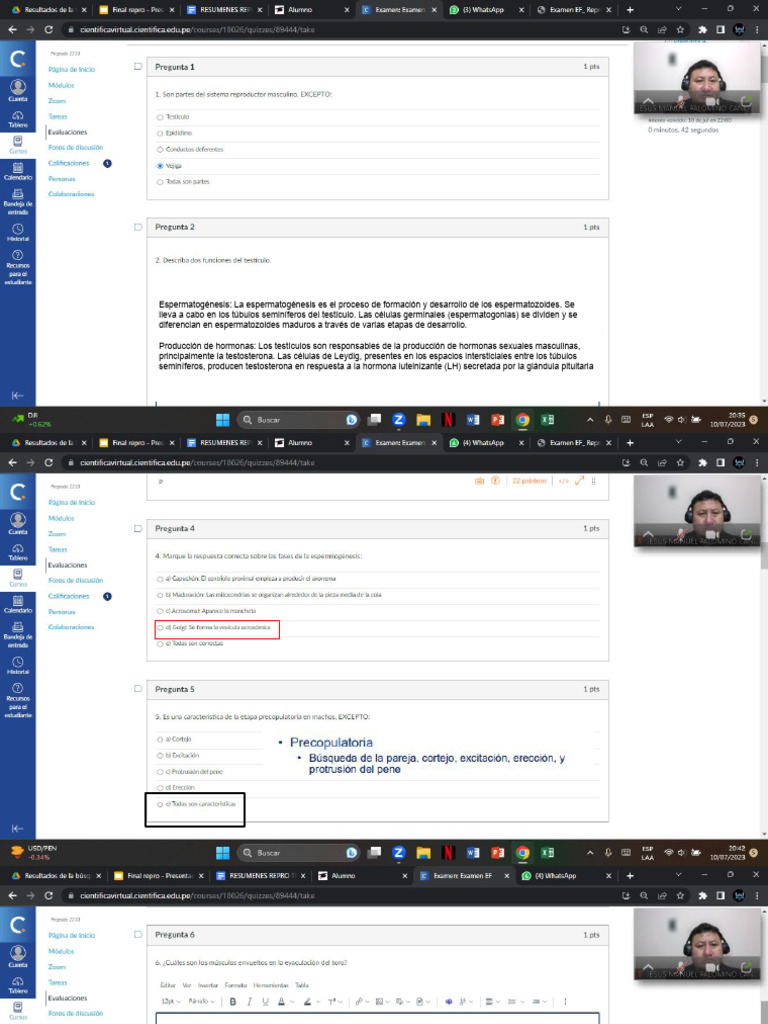Open link insert dropdown in Pregunta 6 toolbar
This screenshot has height=1024, width=768.
click(x=362, y=1001)
